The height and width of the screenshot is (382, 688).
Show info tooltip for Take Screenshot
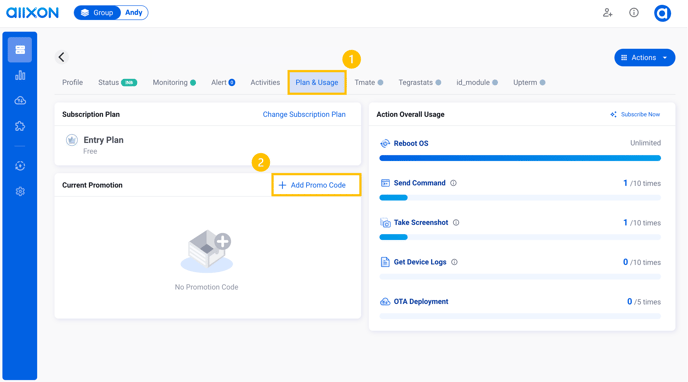click(x=456, y=223)
